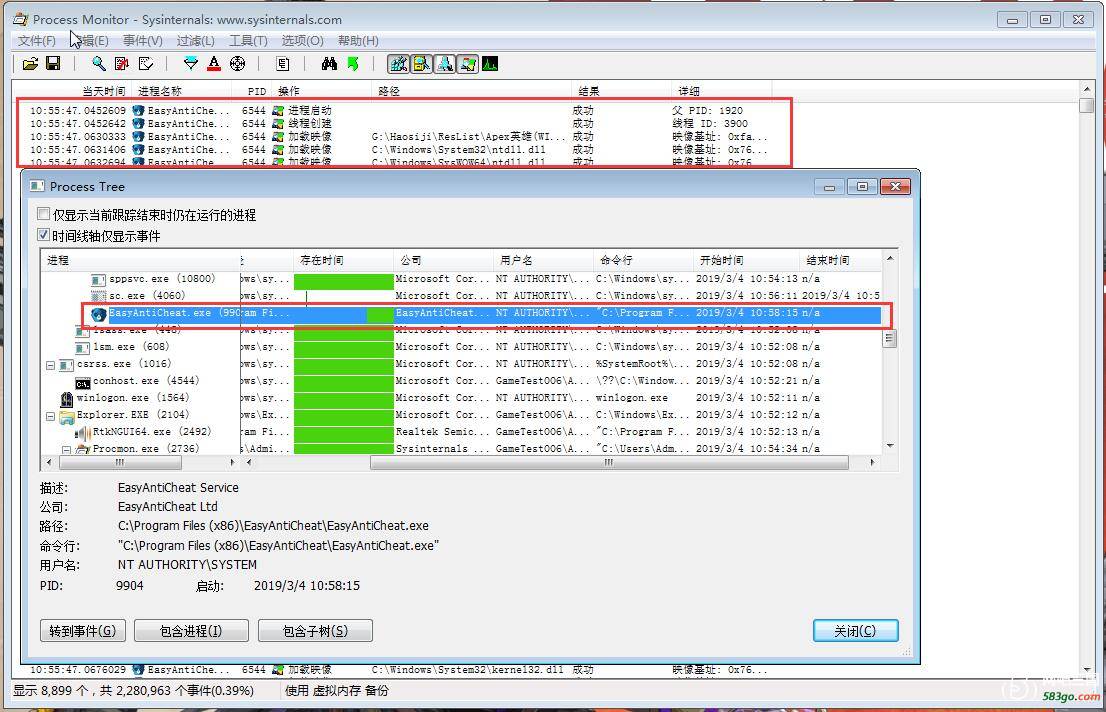Toggle capture with the magnifier icon
Image resolution: width=1106 pixels, height=712 pixels.
(99, 64)
